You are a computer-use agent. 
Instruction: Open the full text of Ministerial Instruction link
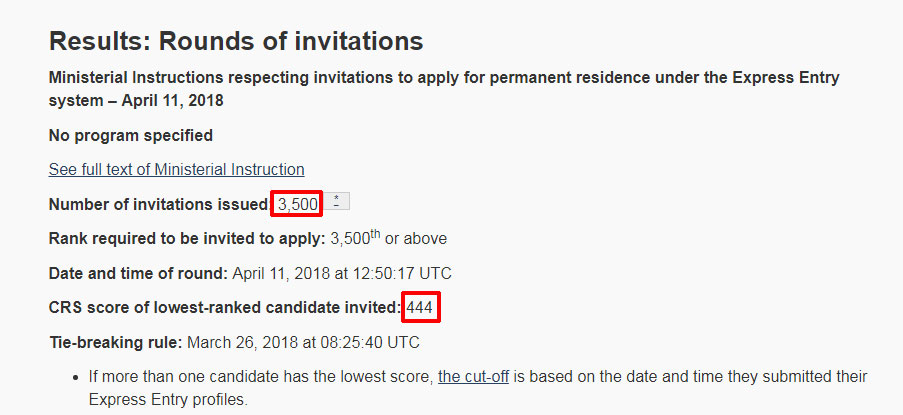coord(176,170)
